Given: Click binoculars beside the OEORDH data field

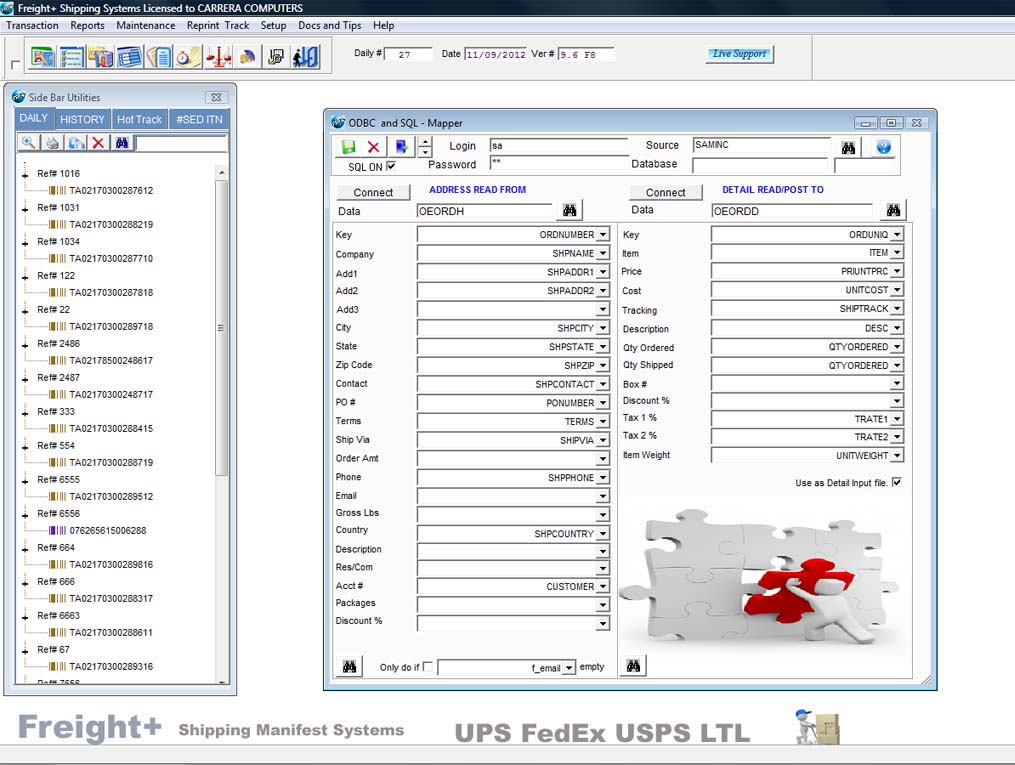Looking at the screenshot, I should tap(570, 210).
